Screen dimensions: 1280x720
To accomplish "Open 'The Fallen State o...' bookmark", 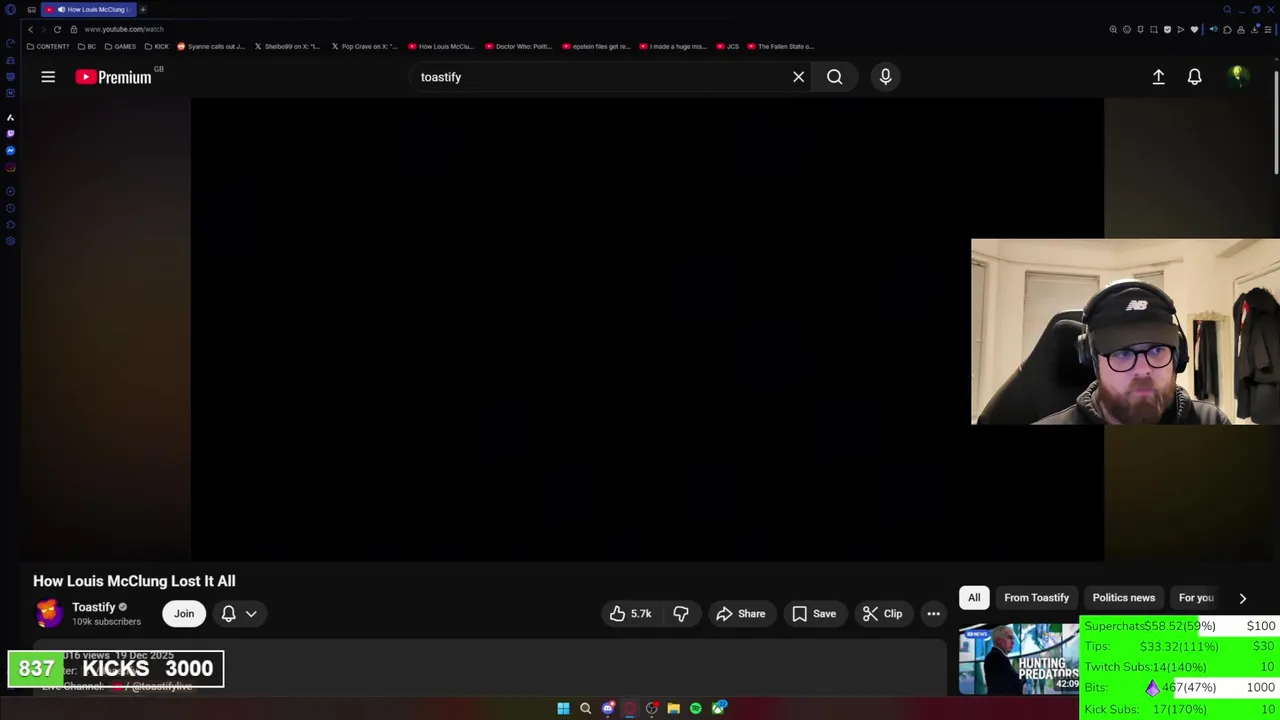I will click(780, 46).
